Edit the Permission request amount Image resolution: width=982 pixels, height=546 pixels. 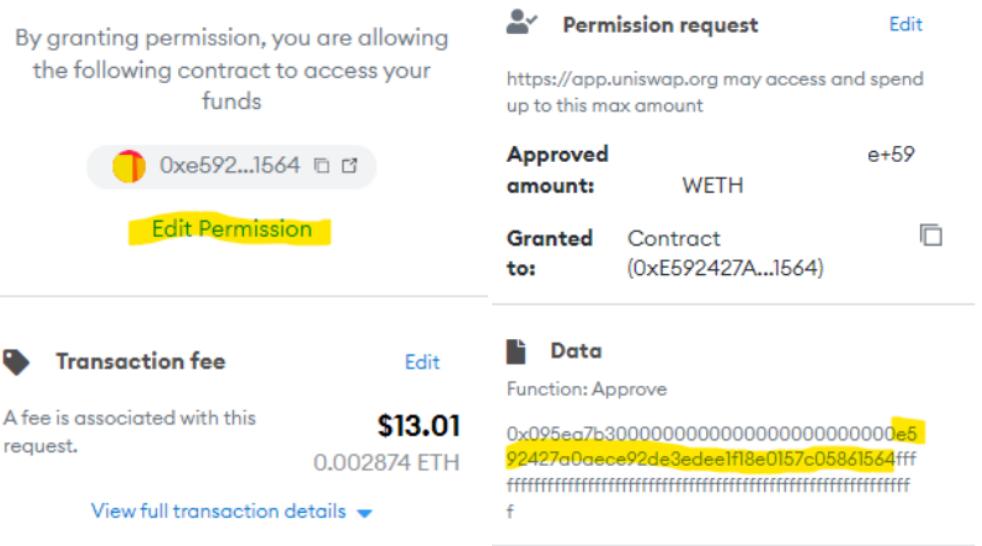tap(905, 25)
